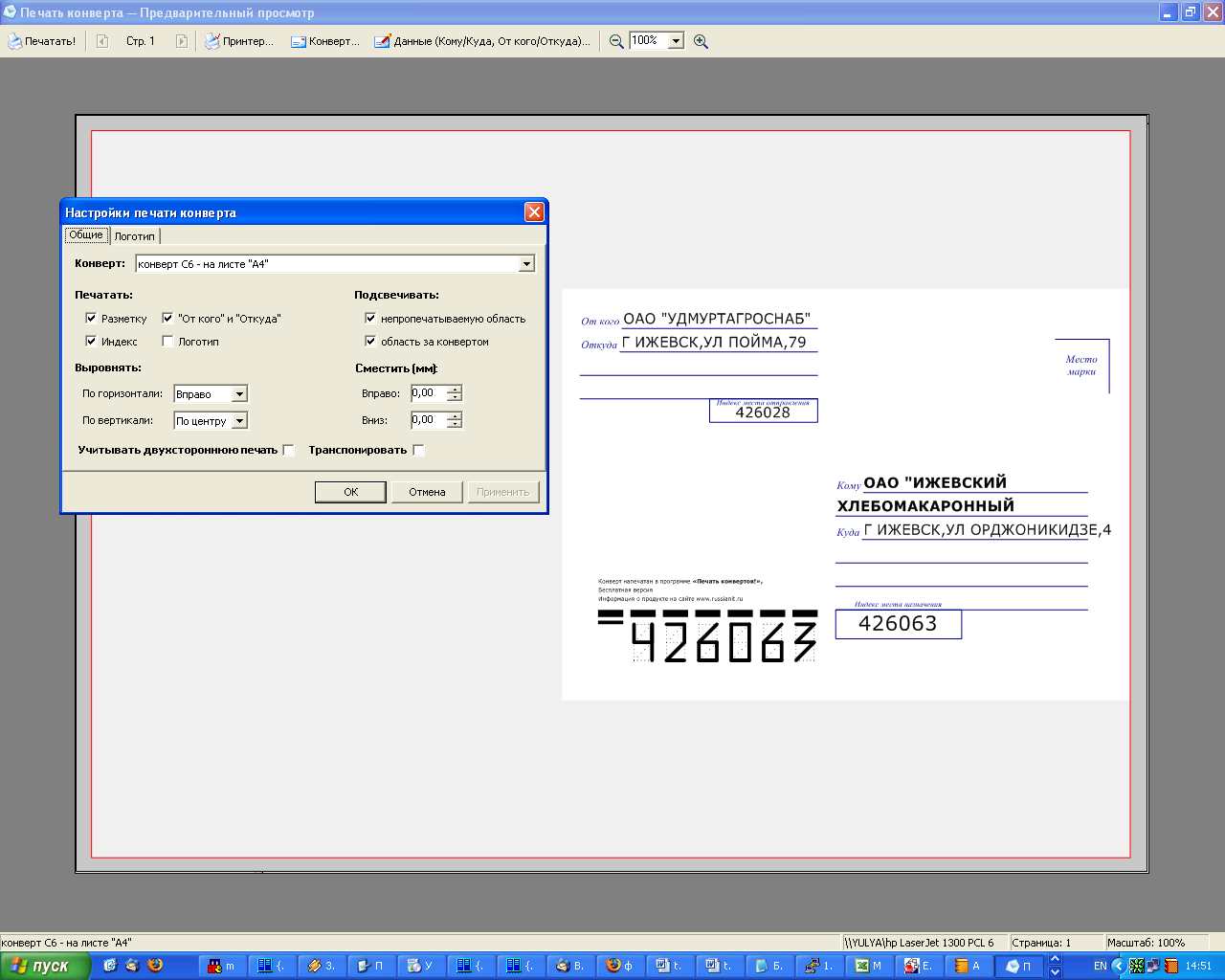Enable the Логотип checkbox
Image resolution: width=1225 pixels, height=980 pixels.
coord(167,341)
